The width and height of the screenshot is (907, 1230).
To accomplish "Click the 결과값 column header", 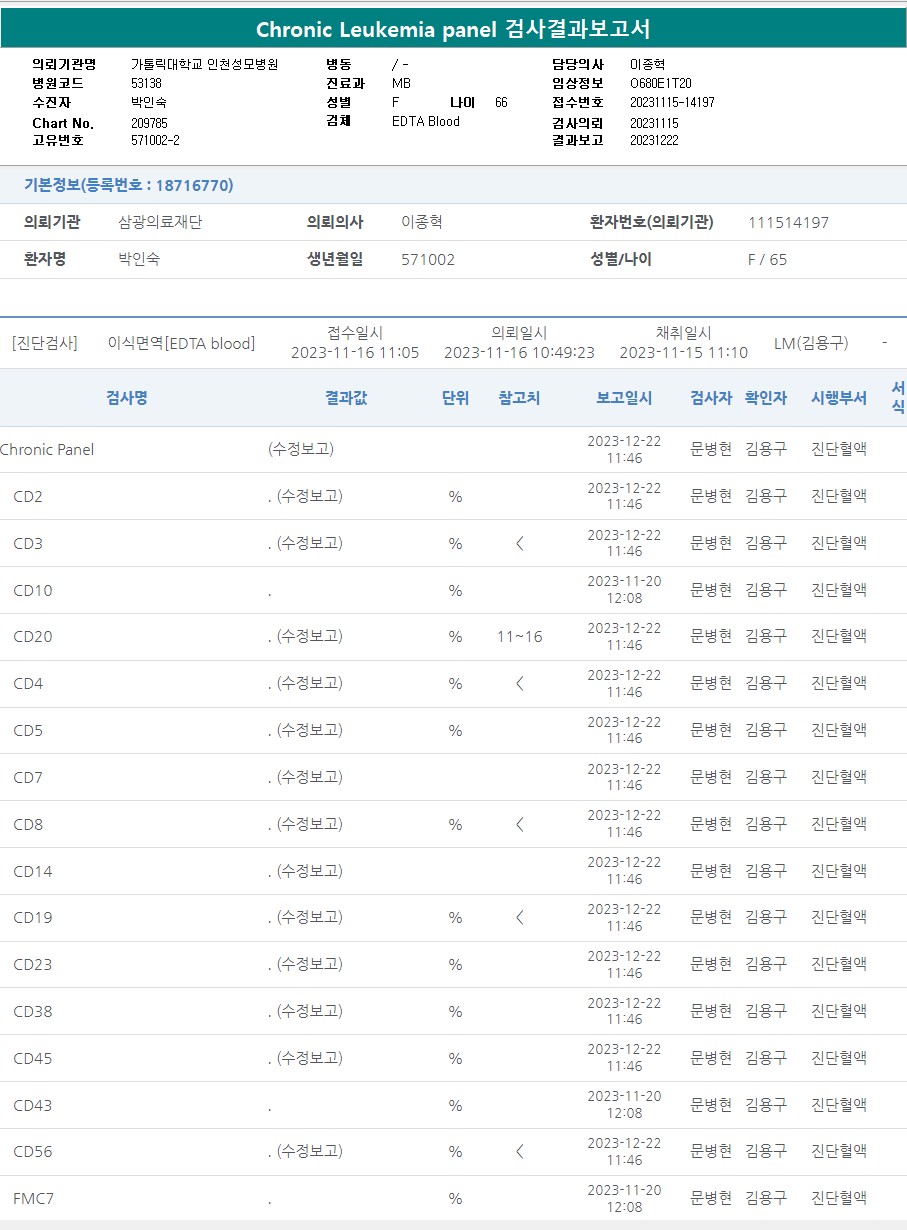I will point(346,398).
